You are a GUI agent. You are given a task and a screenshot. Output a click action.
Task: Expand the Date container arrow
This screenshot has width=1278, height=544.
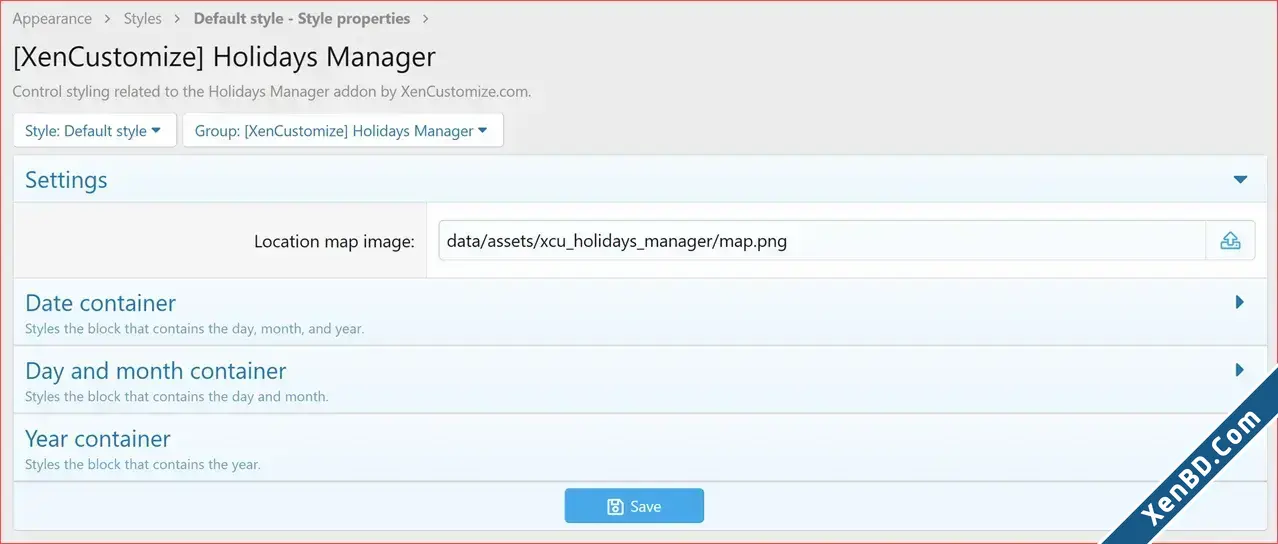coord(1240,302)
